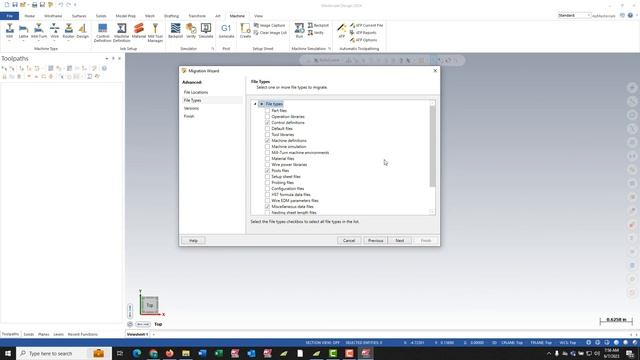Expand the Simulation group dialog launcher
Screen dimensions: 640x360
coord(212,49)
